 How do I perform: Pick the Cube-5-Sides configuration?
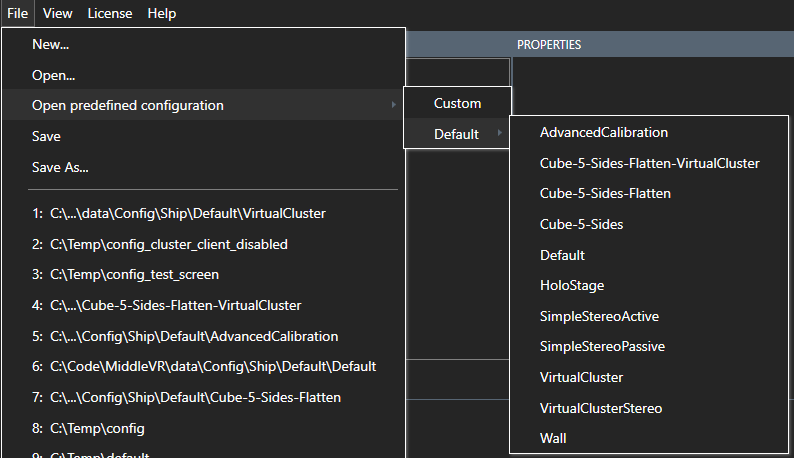581,225
